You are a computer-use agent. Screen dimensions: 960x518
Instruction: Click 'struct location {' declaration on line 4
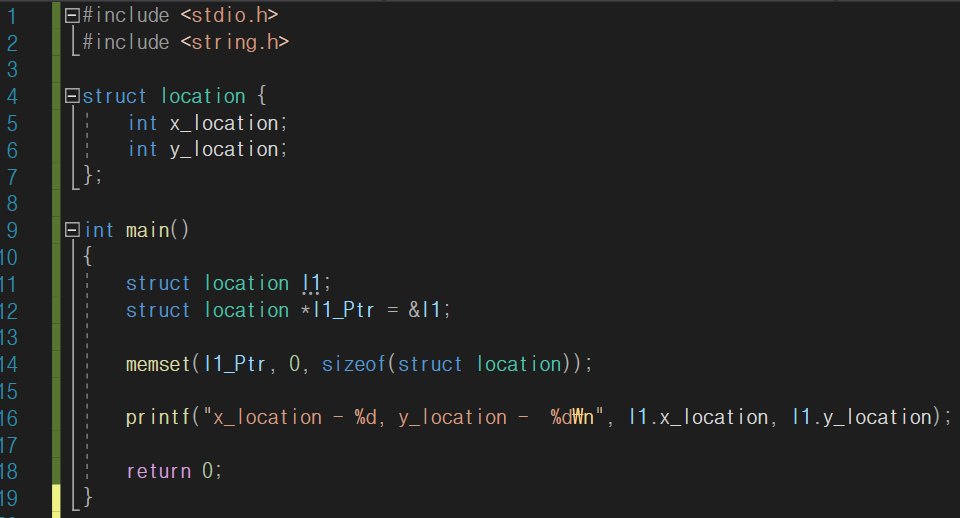pyautogui.click(x=174, y=96)
